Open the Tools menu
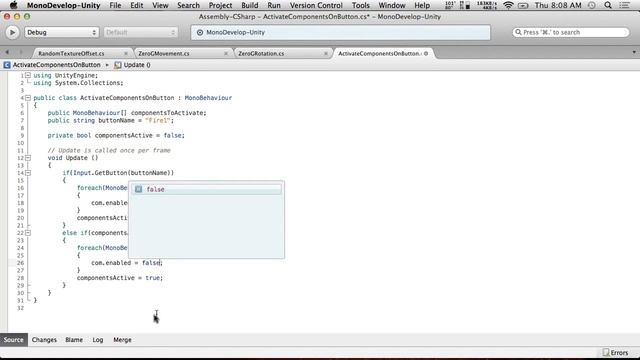640x360 pixels. [x=360, y=5]
